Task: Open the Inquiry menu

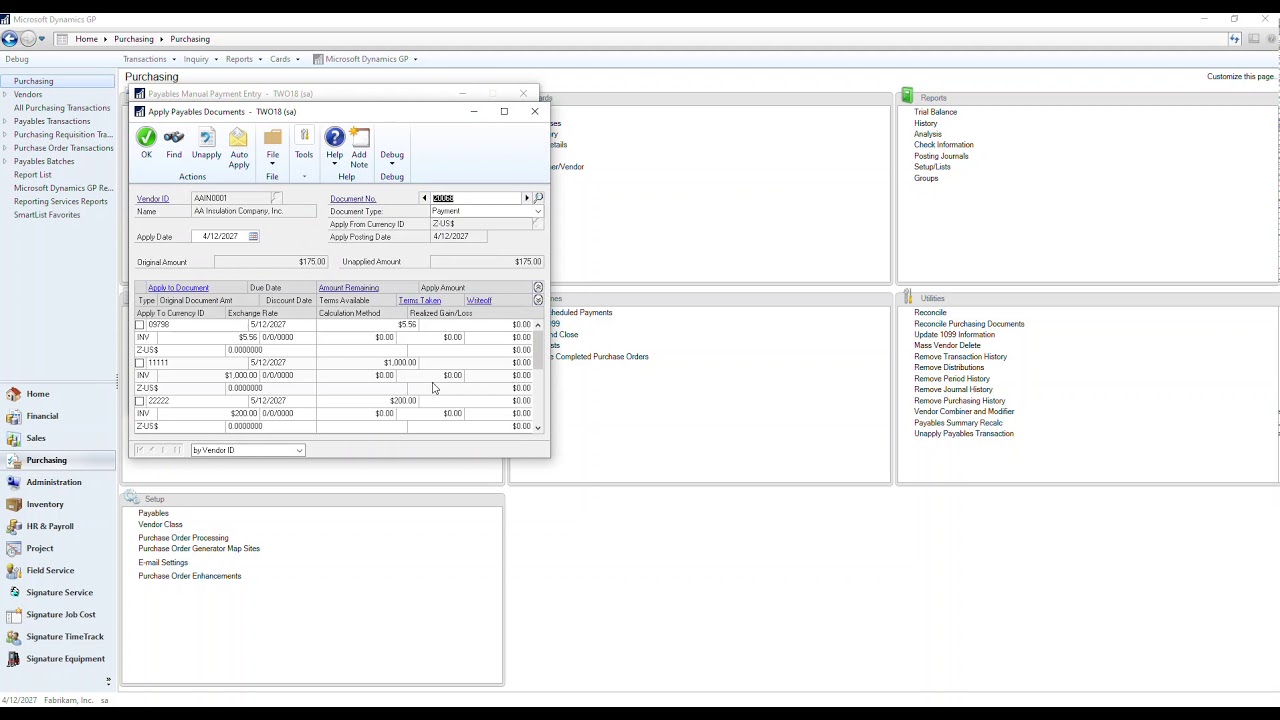Action: [200, 59]
